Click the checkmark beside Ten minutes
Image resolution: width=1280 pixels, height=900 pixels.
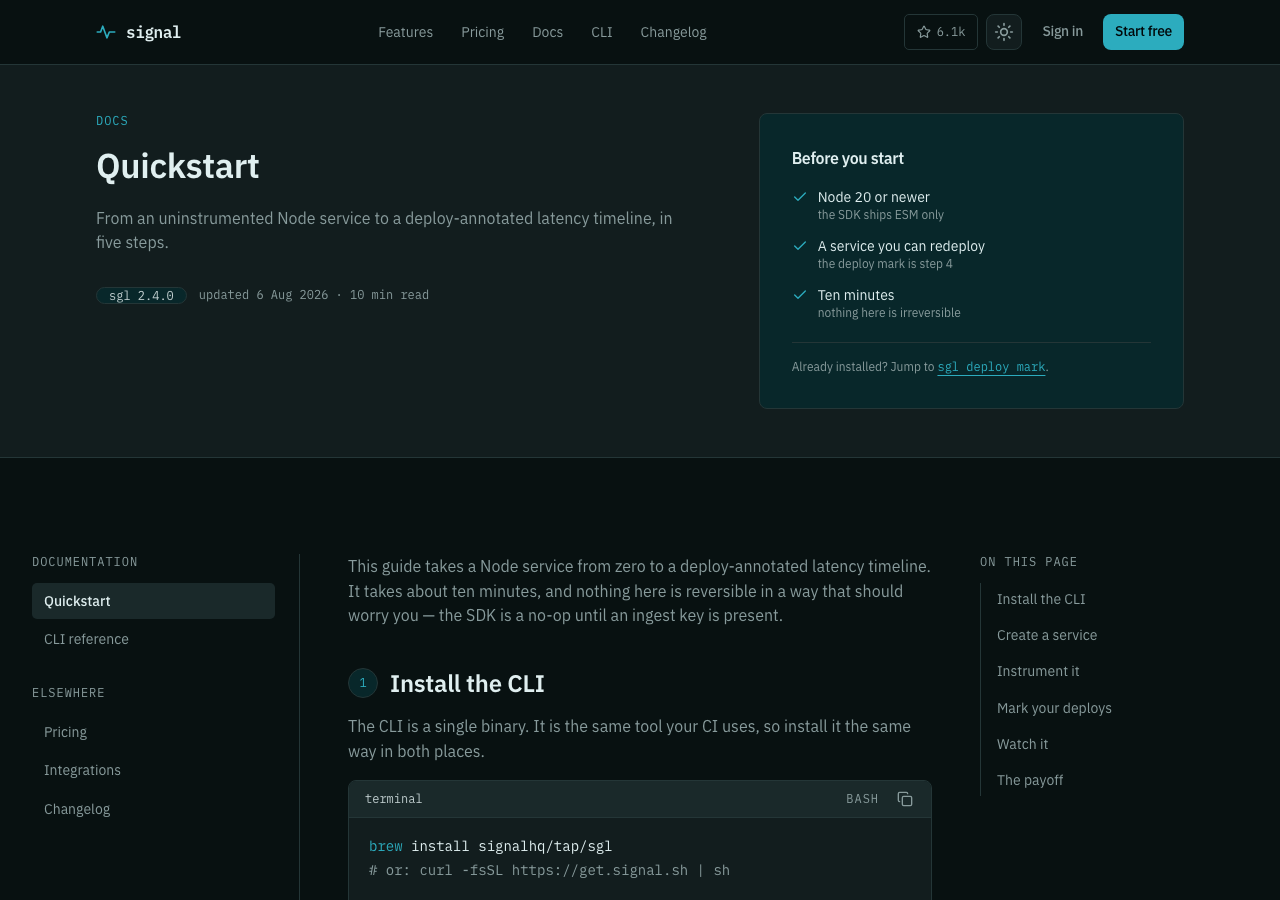tap(800, 295)
